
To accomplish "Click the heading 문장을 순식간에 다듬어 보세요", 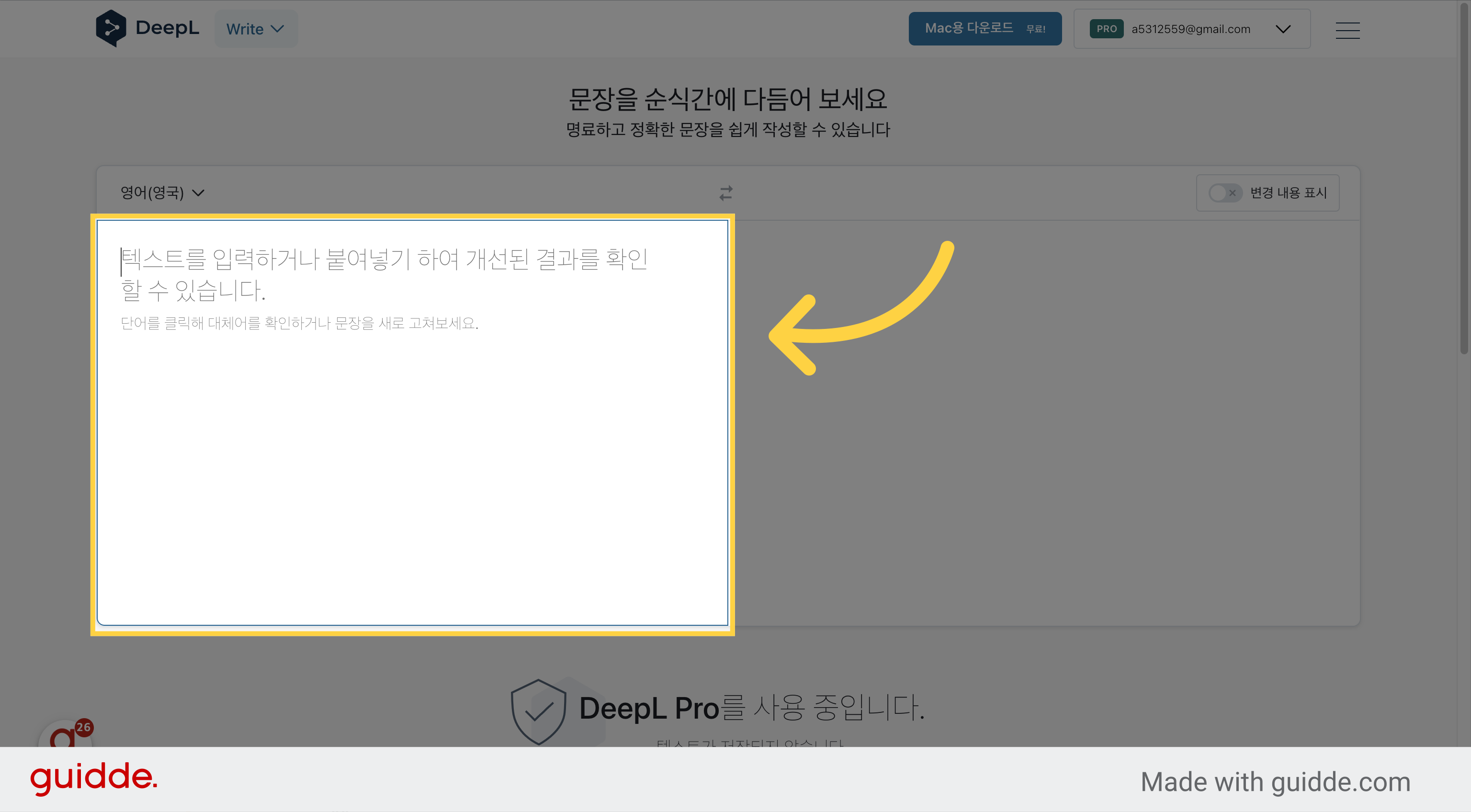I will 728,100.
